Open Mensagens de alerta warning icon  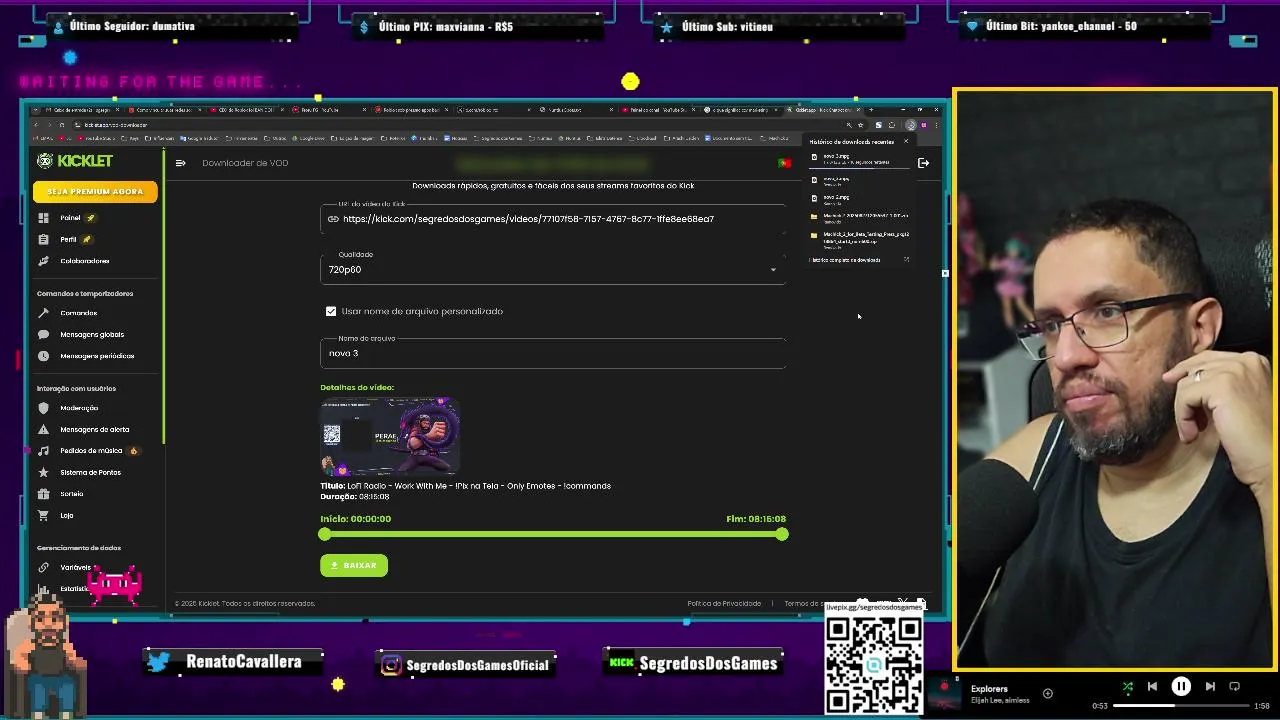(43, 430)
